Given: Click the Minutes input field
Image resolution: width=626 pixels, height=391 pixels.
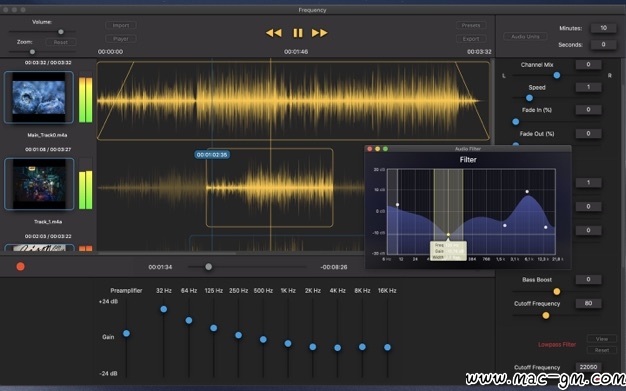Looking at the screenshot, I should pyautogui.click(x=603, y=28).
